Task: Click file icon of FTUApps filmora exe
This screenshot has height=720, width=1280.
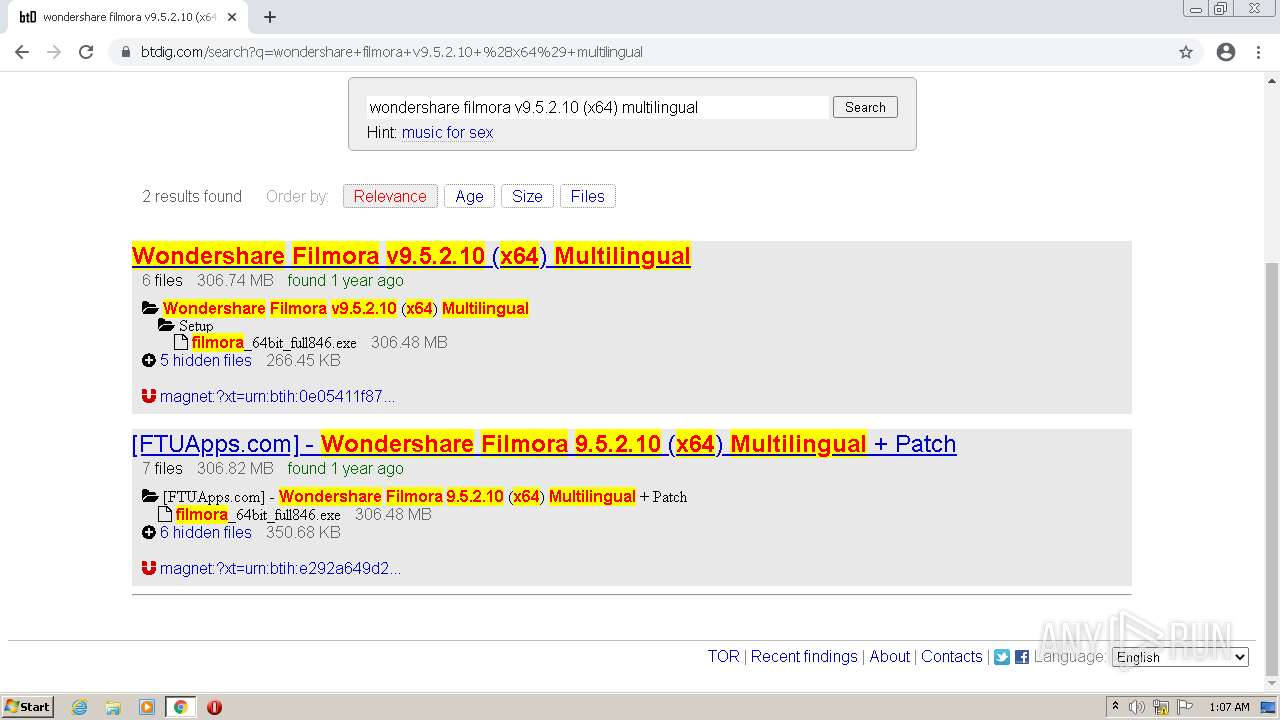Action: click(x=165, y=514)
